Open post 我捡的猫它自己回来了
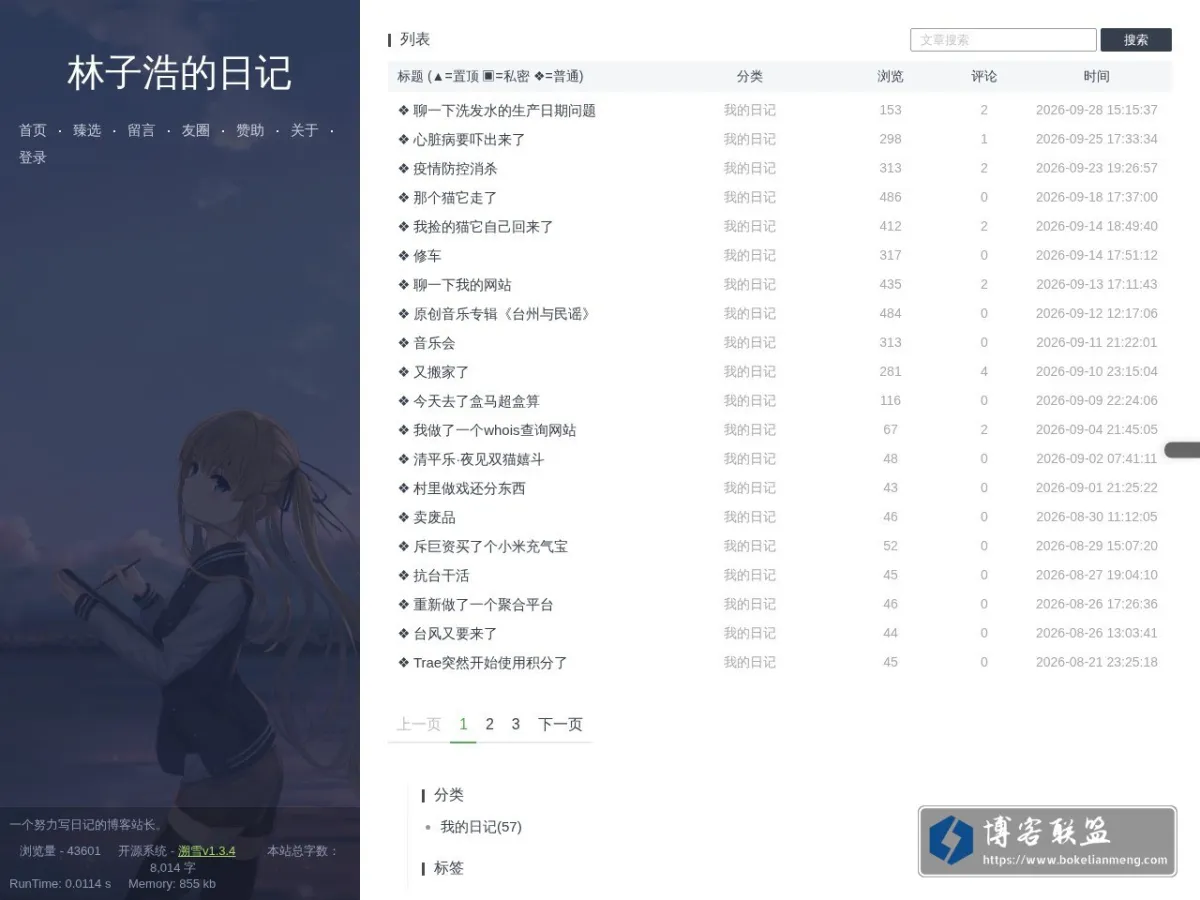 (483, 226)
